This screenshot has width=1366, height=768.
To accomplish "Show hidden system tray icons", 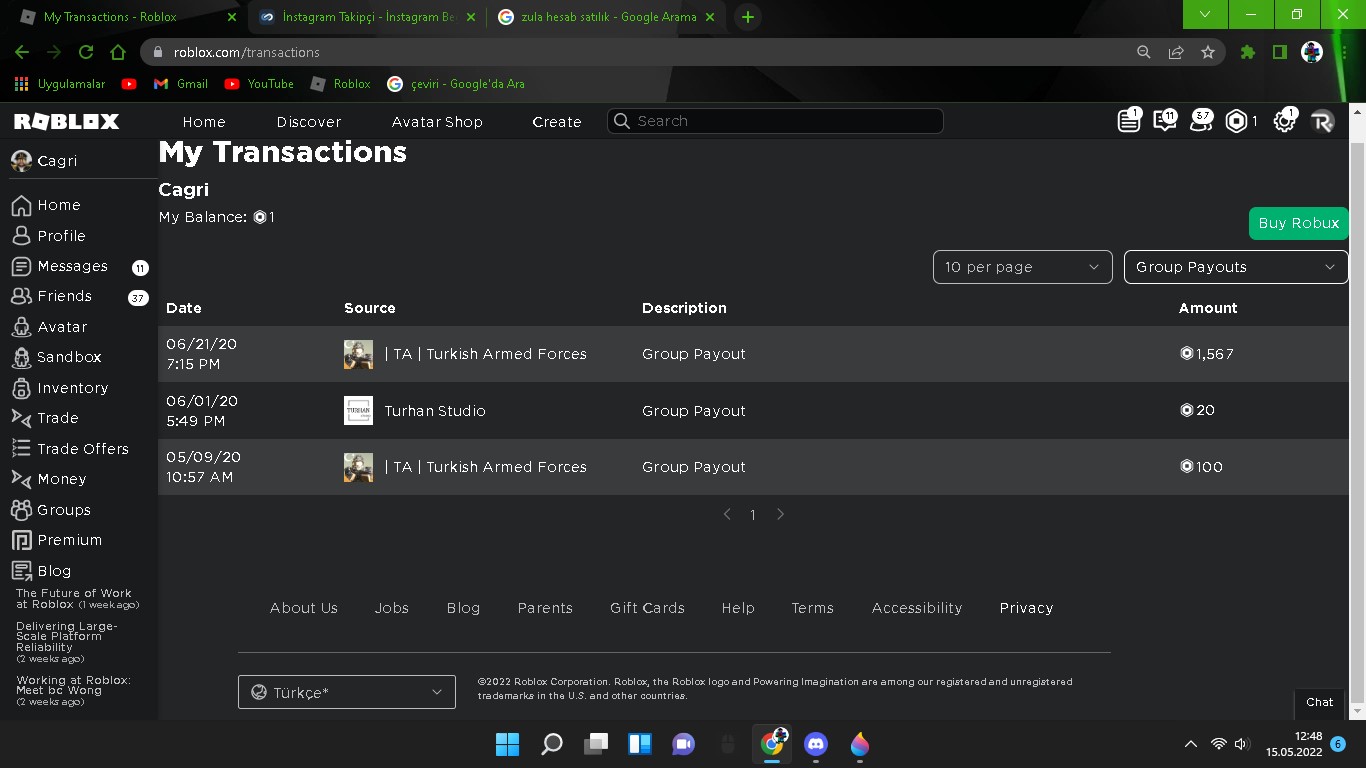I will tap(1190, 744).
